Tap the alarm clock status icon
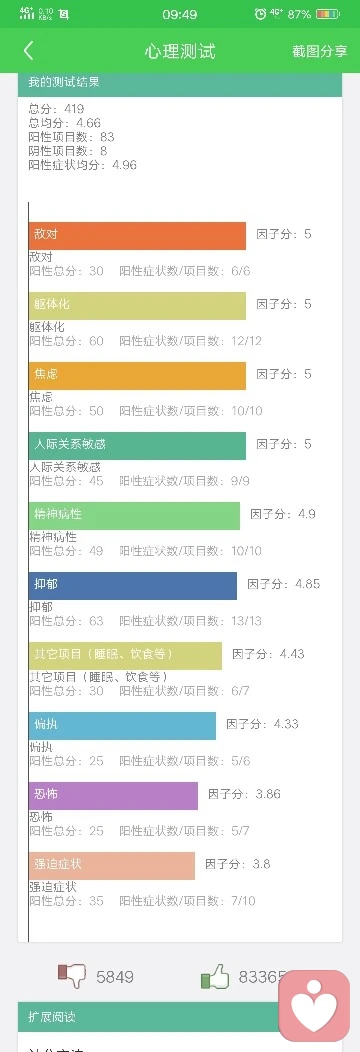 point(260,14)
